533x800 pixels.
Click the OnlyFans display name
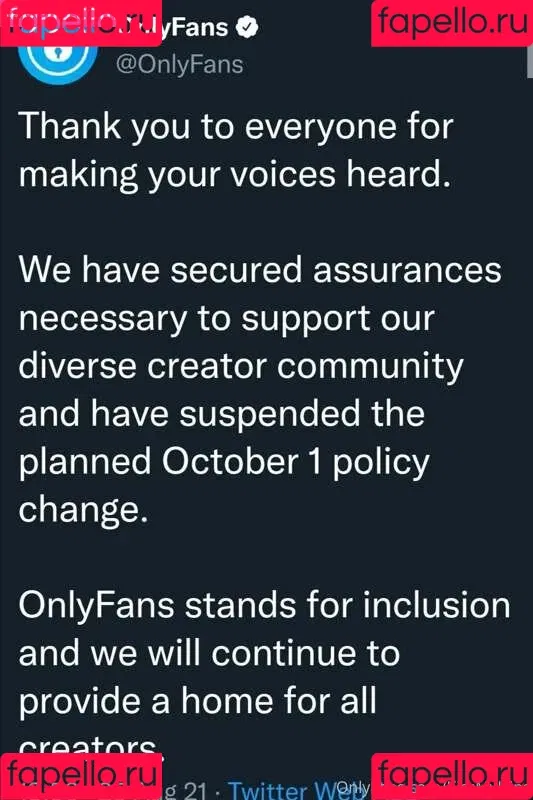click(x=195, y=27)
